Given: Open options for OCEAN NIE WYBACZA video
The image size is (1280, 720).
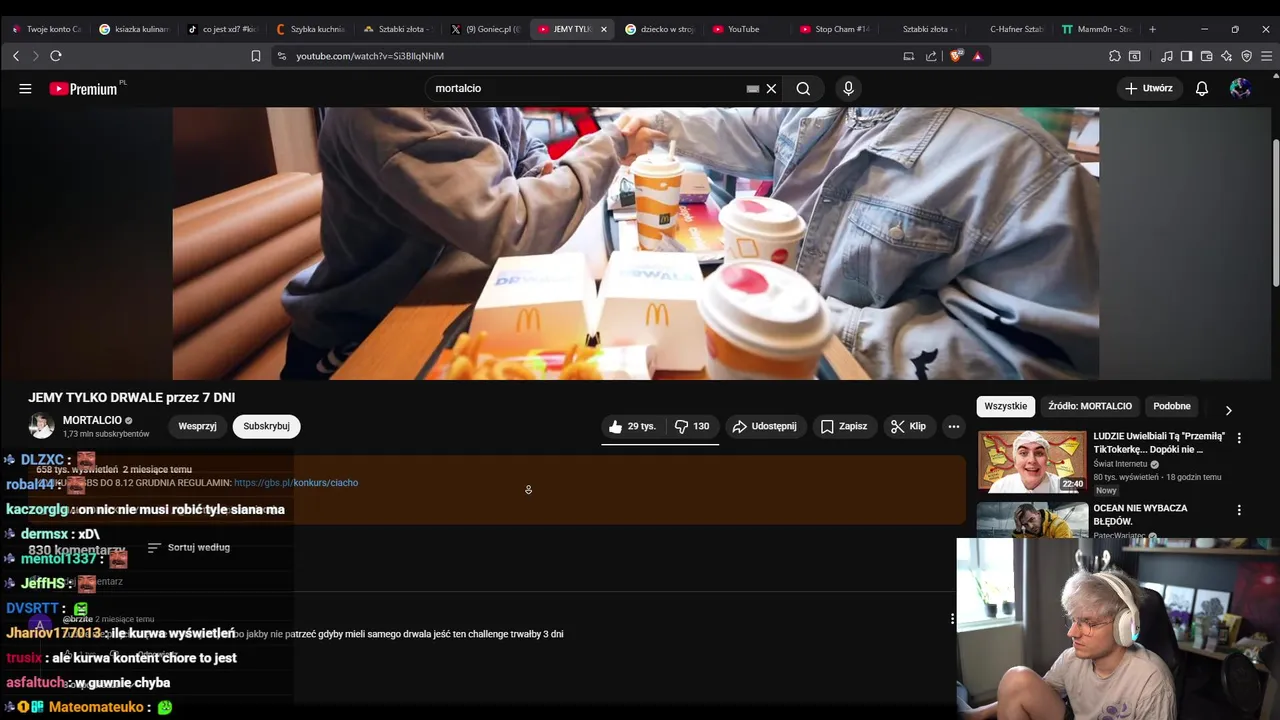Looking at the screenshot, I should [1239, 510].
